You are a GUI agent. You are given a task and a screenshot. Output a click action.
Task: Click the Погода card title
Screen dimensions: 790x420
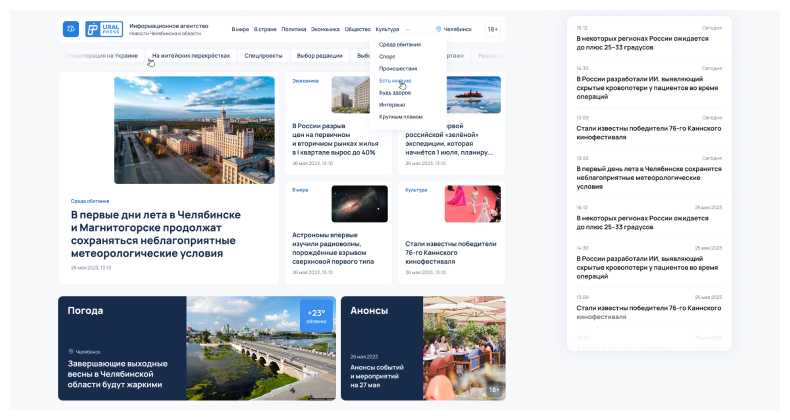pyautogui.click(x=85, y=311)
